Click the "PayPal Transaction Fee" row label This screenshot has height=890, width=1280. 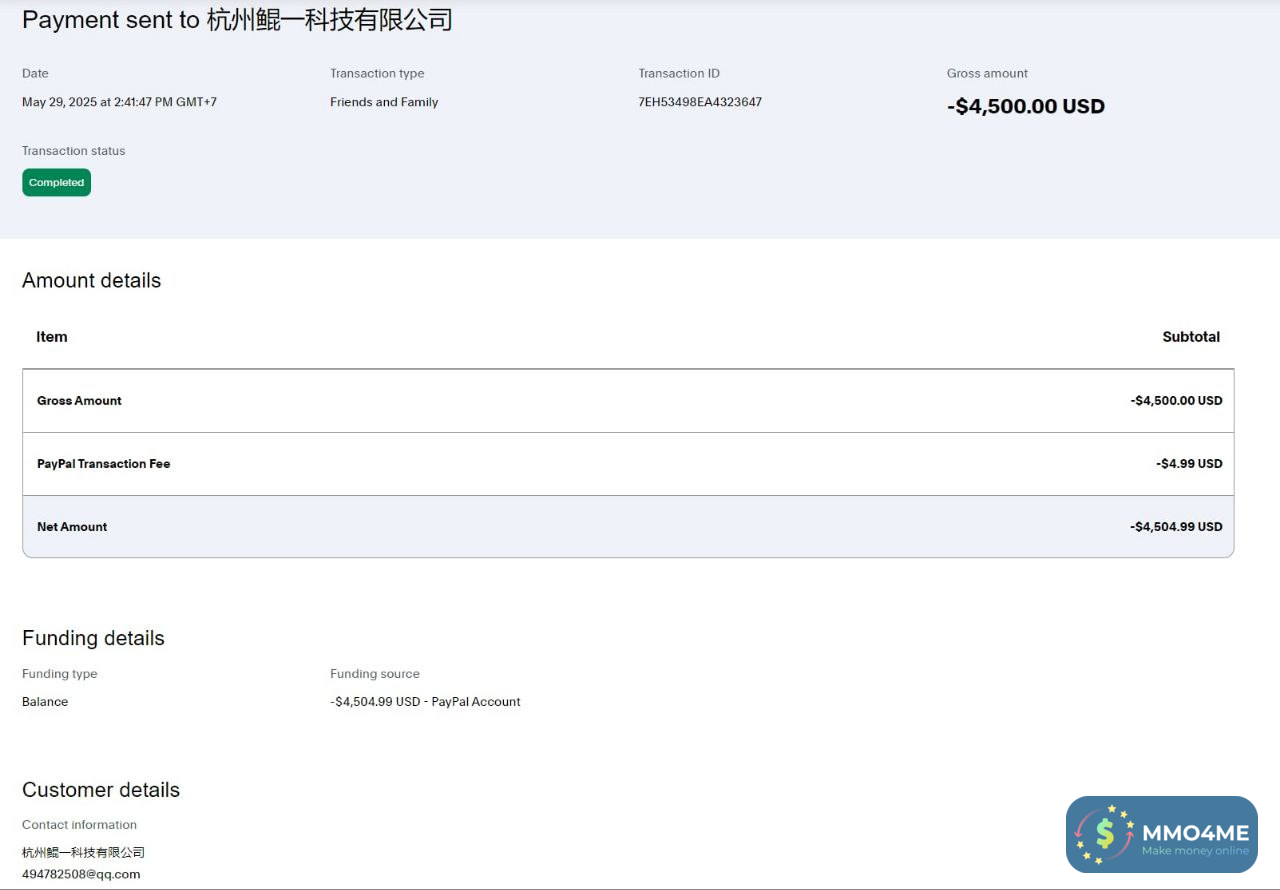pos(104,464)
